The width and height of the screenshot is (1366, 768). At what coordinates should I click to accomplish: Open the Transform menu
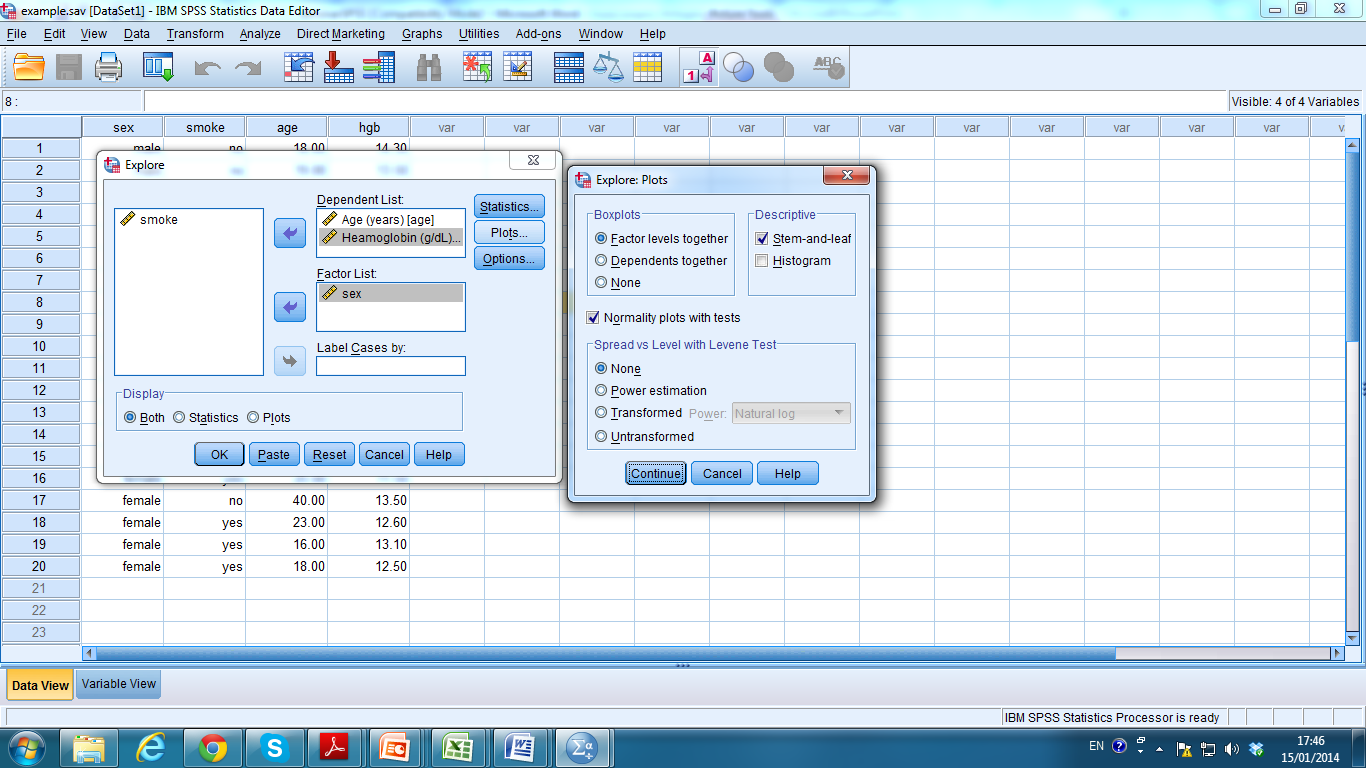195,34
